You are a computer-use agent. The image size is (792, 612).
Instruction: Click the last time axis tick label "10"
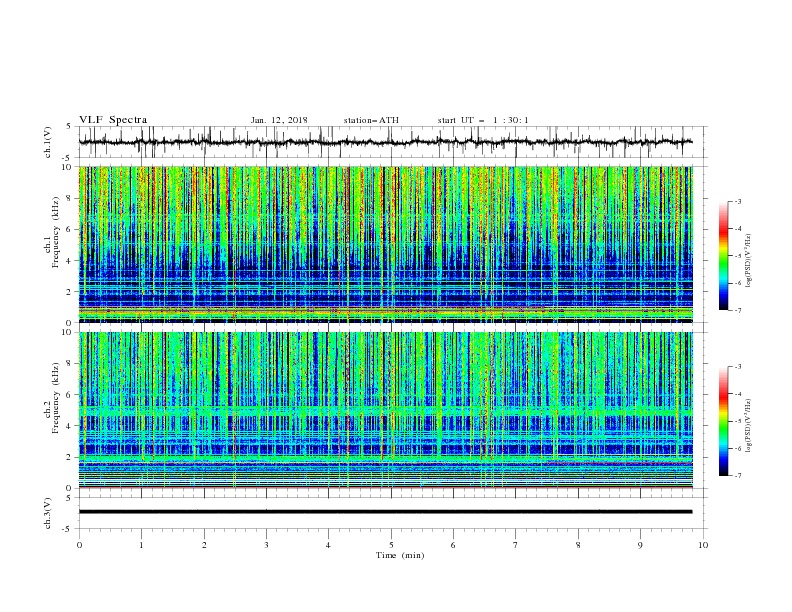(x=703, y=545)
